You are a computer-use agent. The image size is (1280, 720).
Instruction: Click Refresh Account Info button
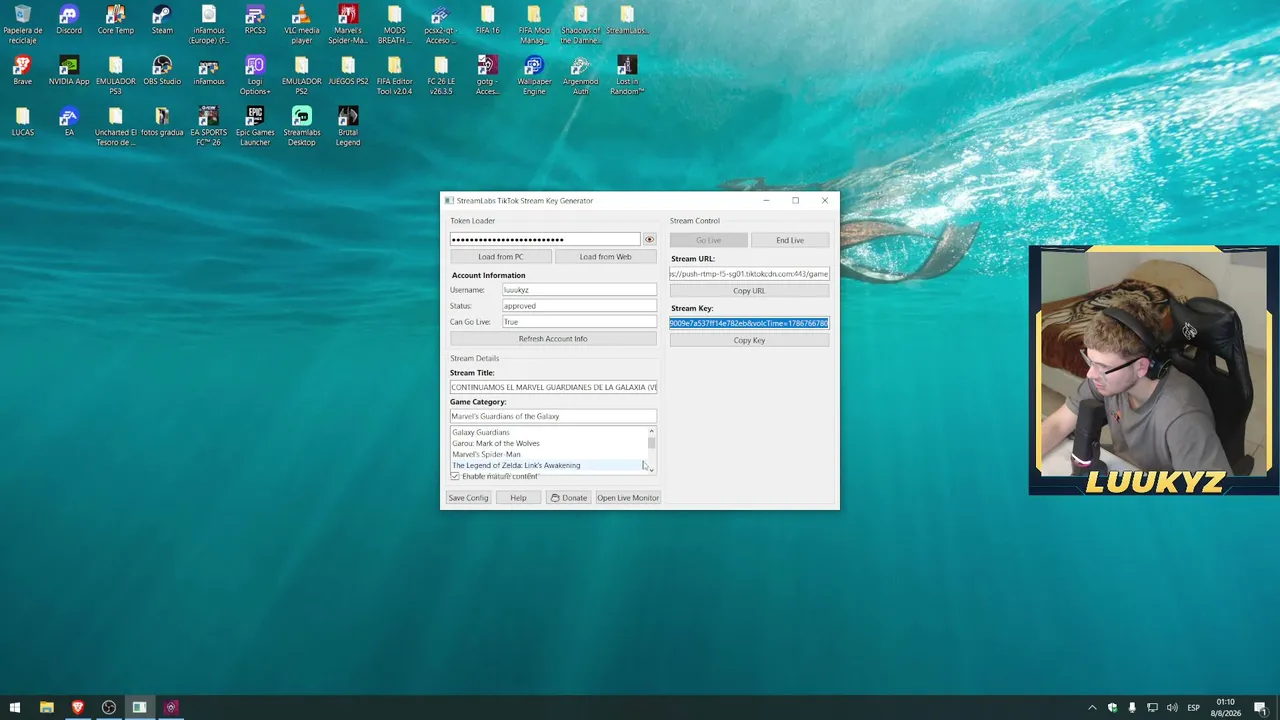tap(553, 339)
